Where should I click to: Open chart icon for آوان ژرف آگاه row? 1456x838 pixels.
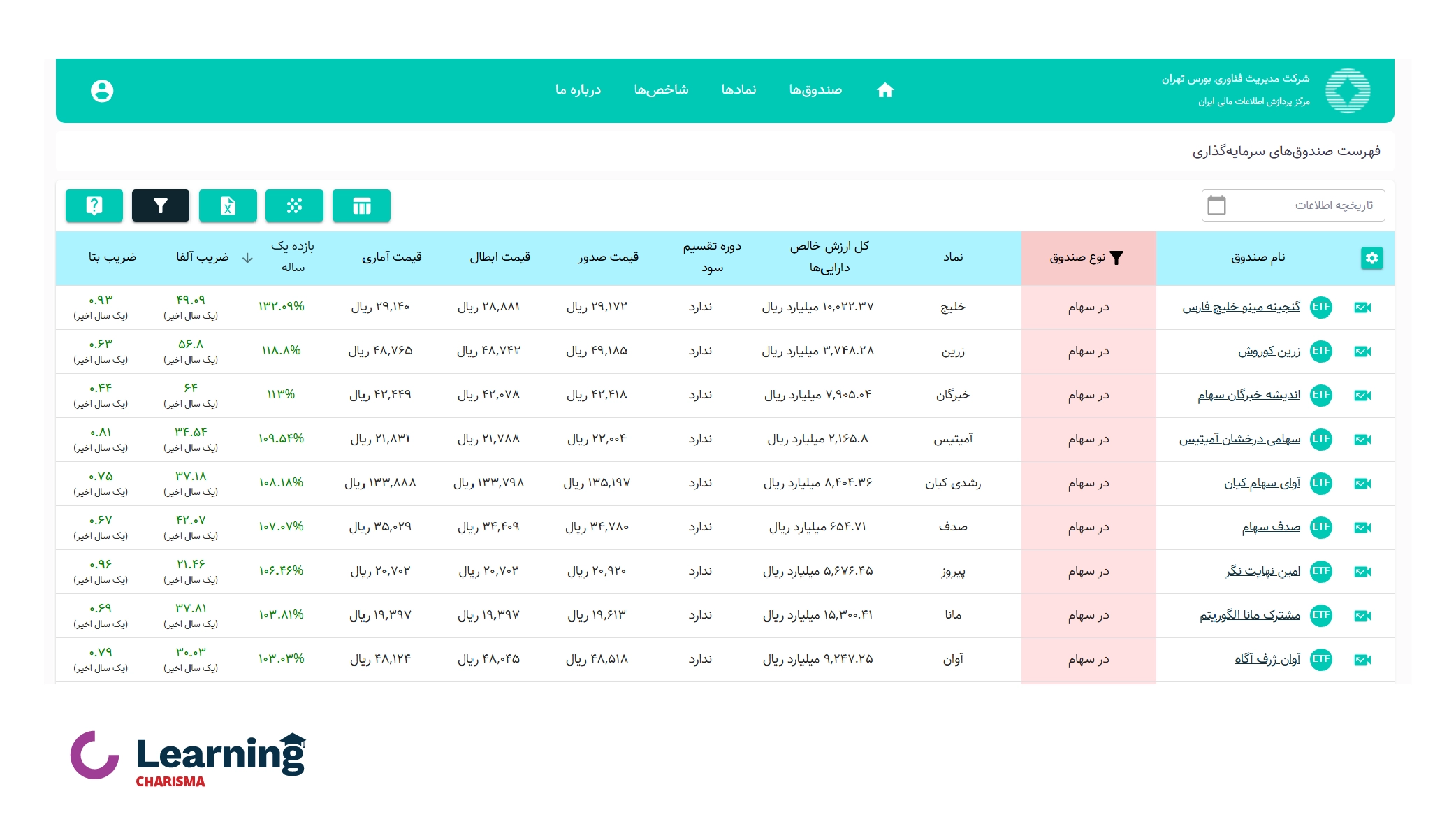pyautogui.click(x=1362, y=660)
